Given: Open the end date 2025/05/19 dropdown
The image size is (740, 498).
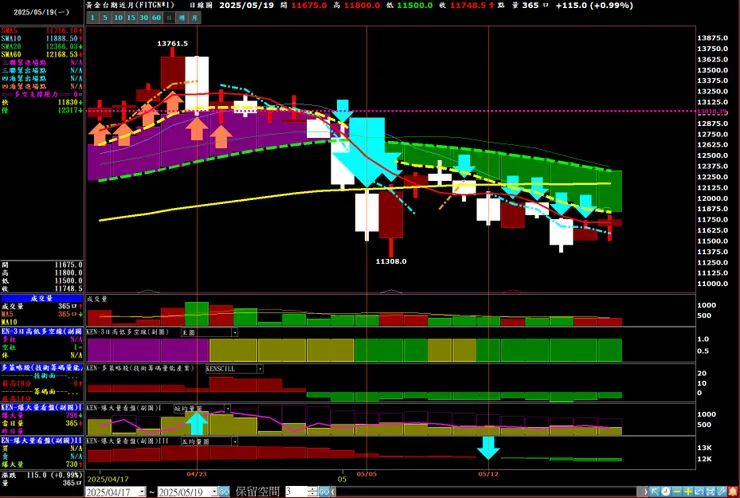Looking at the screenshot, I should point(214,492).
